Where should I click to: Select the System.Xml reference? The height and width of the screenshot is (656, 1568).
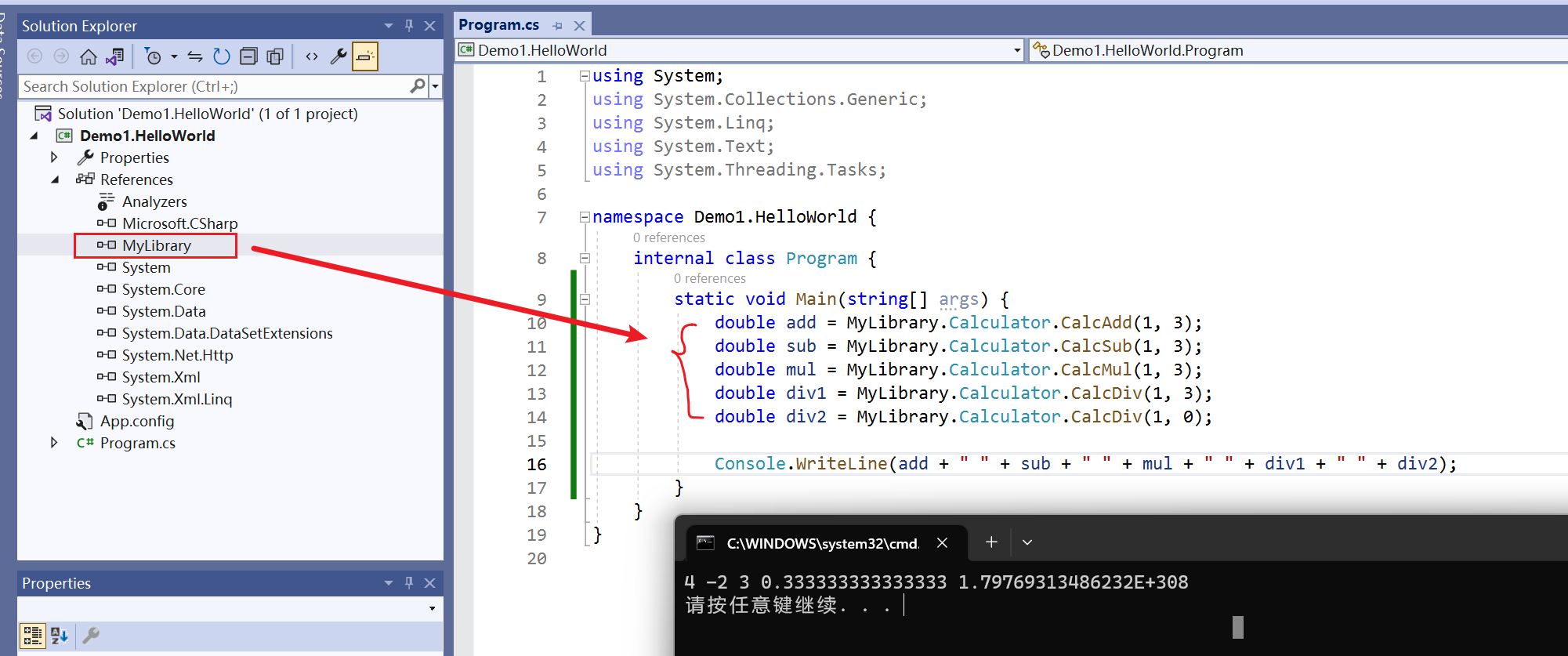click(161, 377)
